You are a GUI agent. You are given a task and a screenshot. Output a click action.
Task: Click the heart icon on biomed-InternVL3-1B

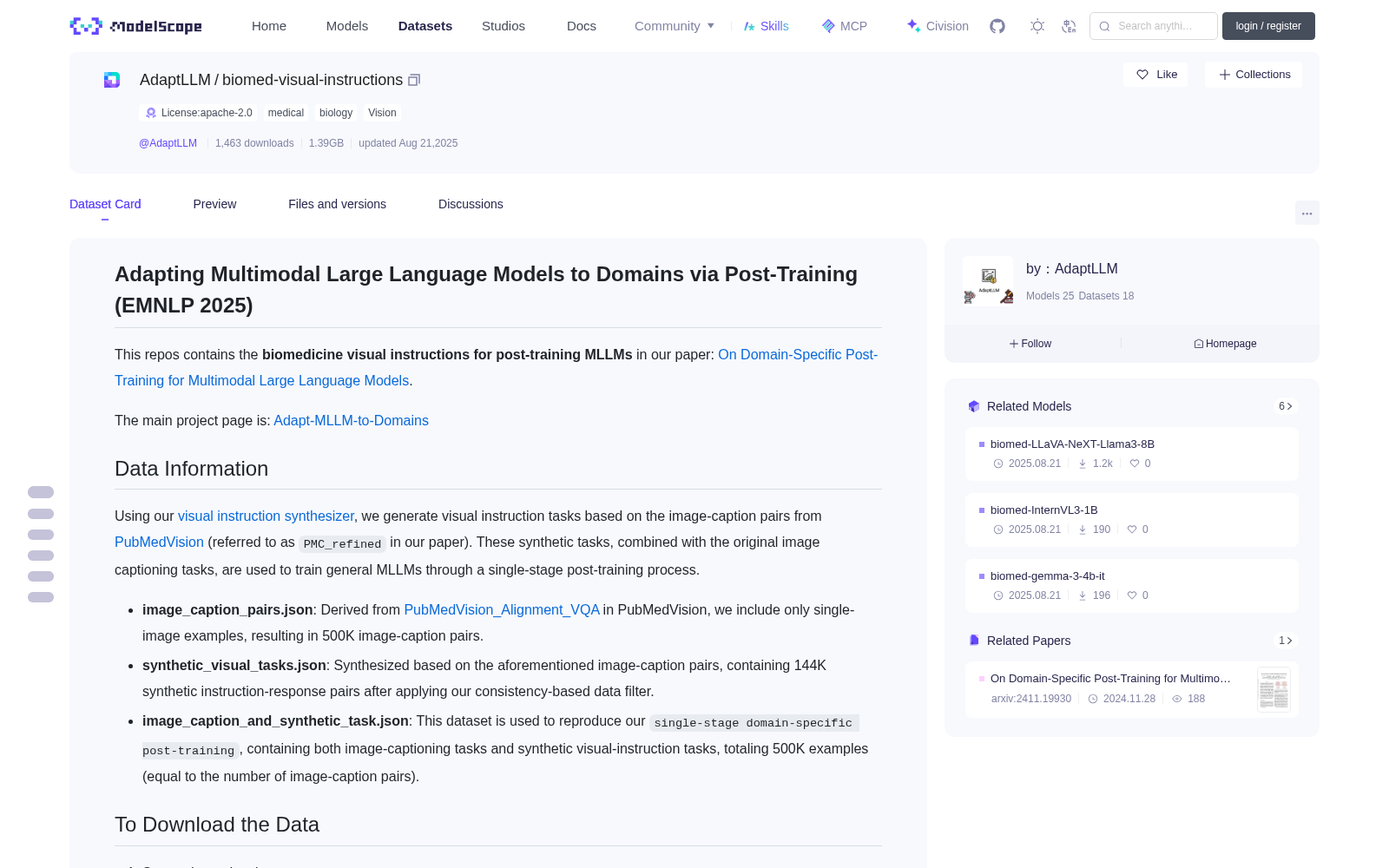pyautogui.click(x=1132, y=529)
